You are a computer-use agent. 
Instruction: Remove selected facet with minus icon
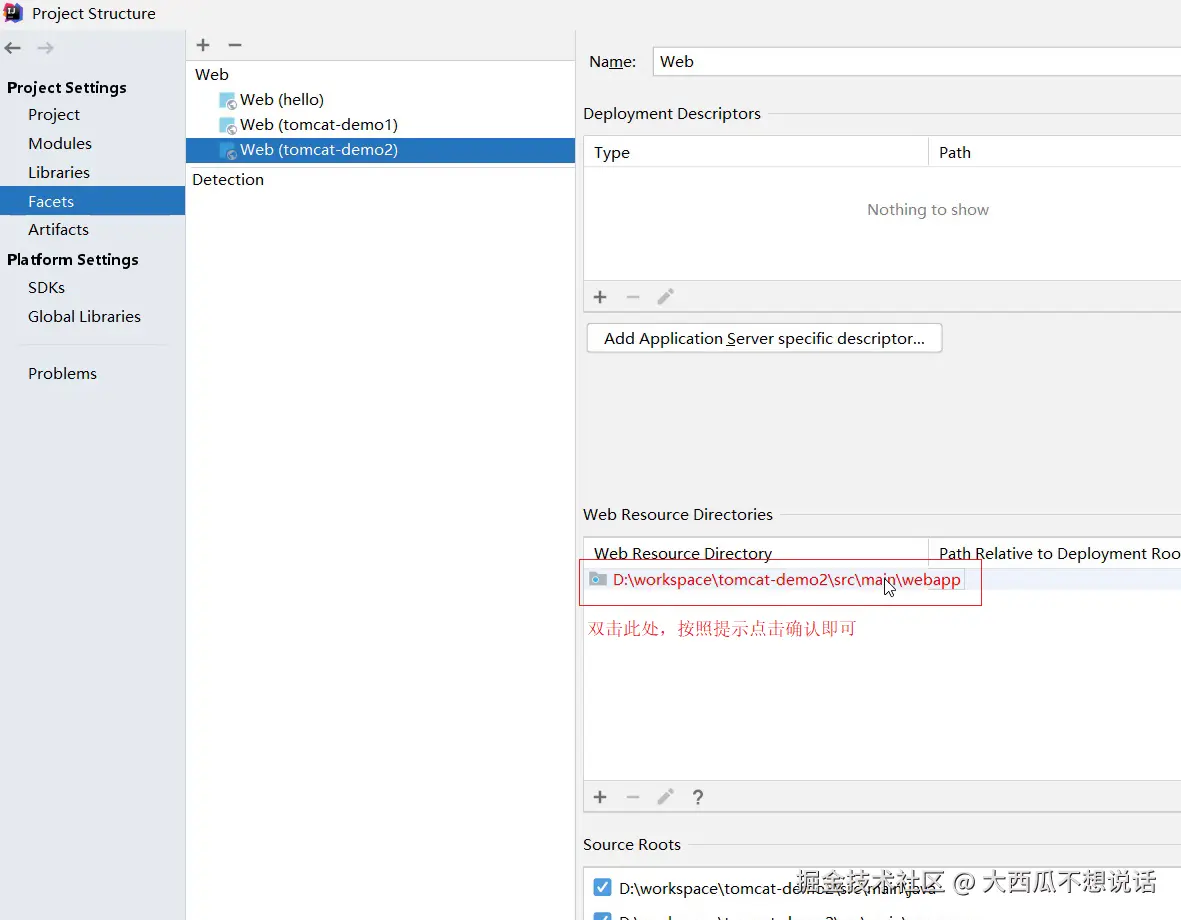[x=235, y=45]
